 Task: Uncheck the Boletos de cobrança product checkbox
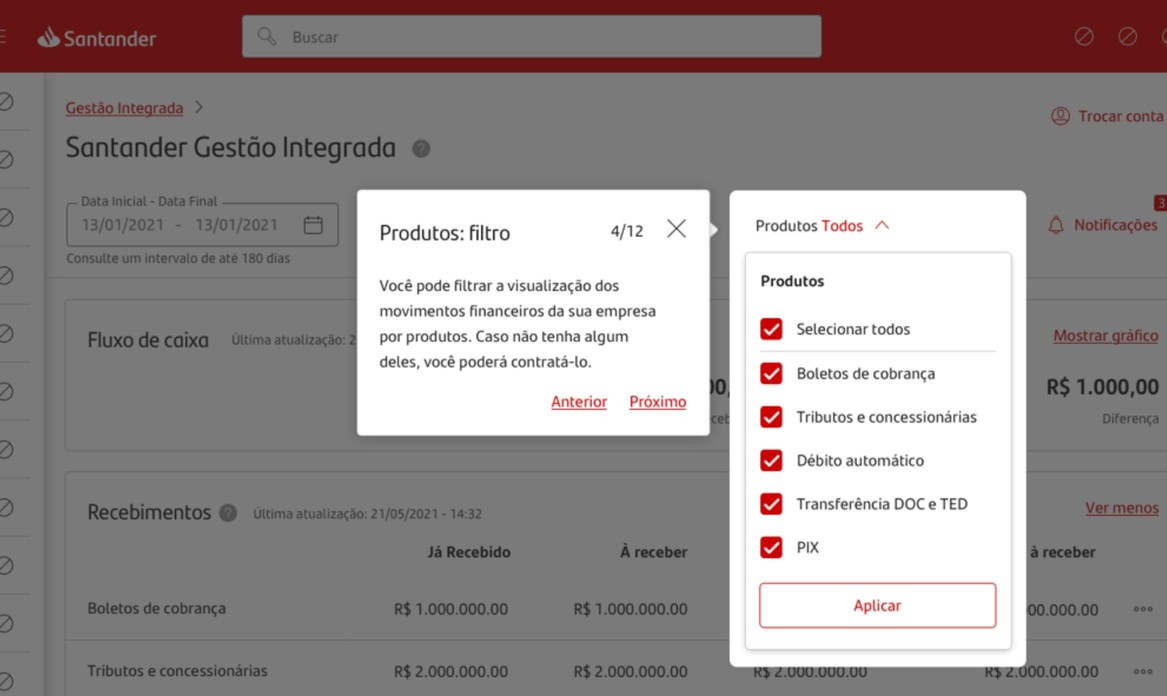(x=771, y=373)
